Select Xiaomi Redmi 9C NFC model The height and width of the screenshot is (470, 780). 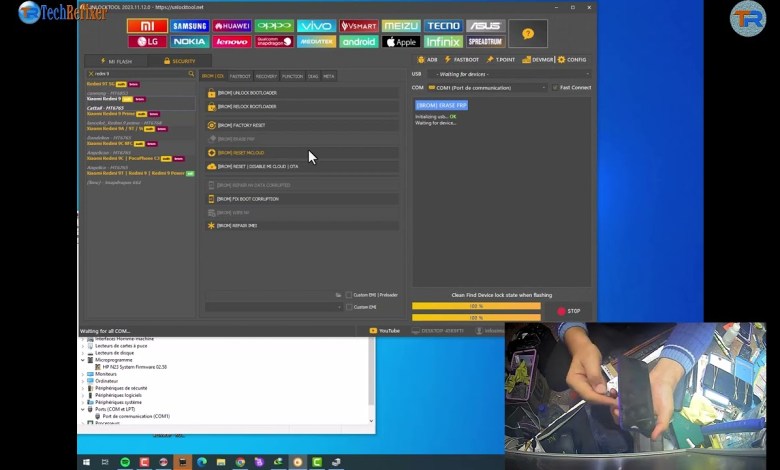[109, 144]
